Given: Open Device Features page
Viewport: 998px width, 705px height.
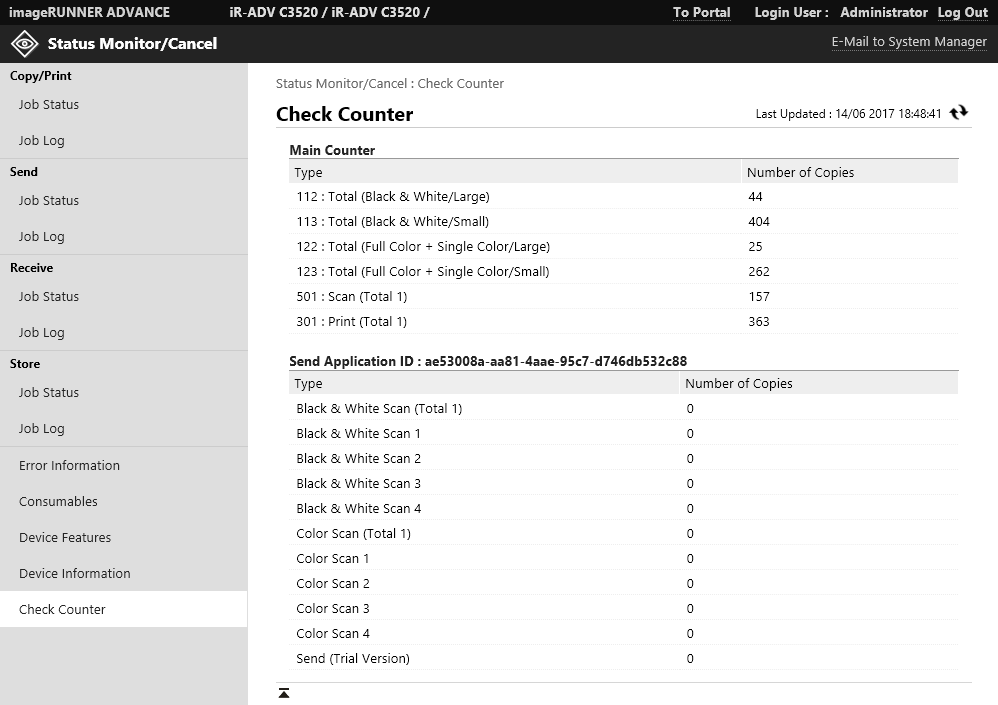Looking at the screenshot, I should (65, 538).
